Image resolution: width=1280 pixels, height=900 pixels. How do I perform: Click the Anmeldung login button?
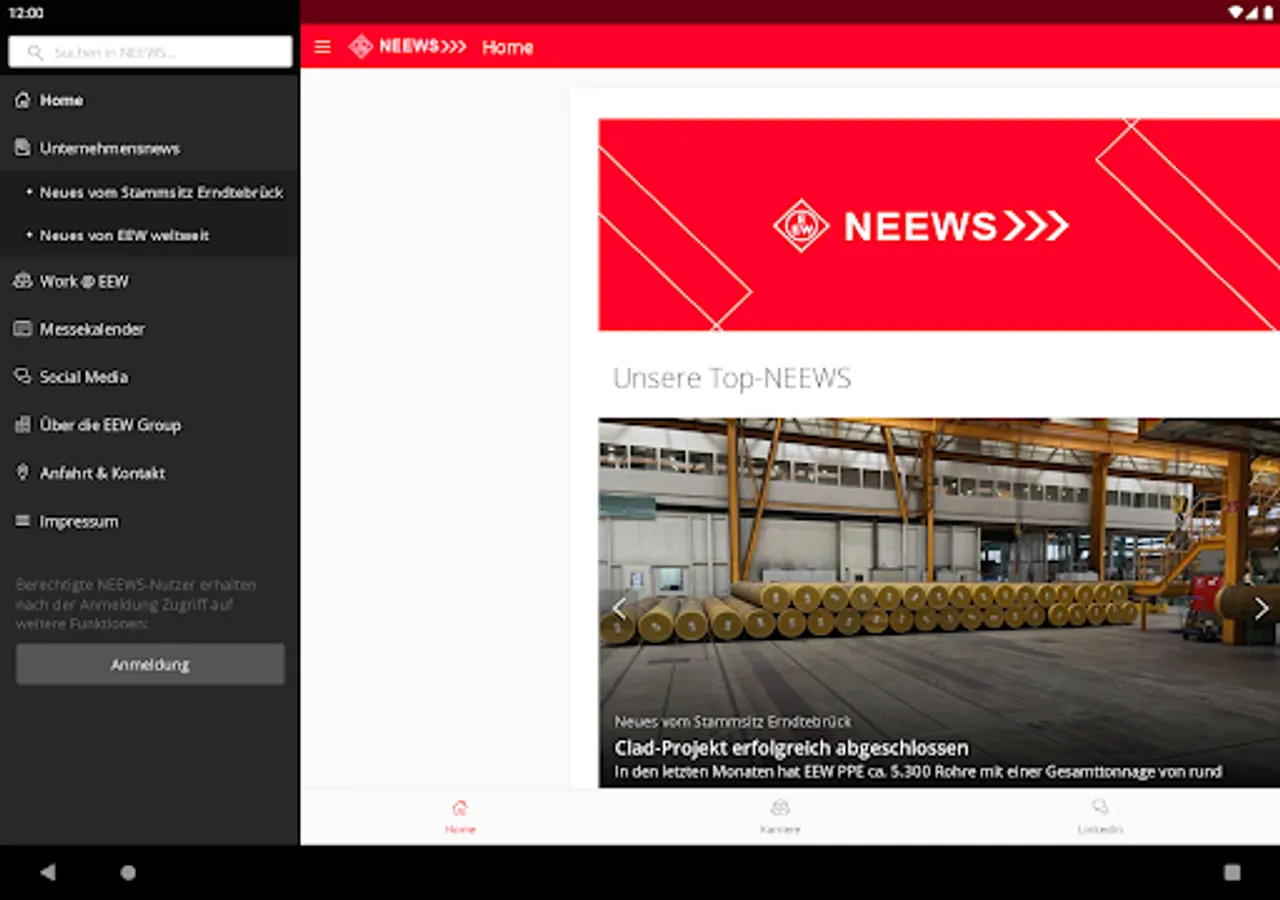coord(150,664)
